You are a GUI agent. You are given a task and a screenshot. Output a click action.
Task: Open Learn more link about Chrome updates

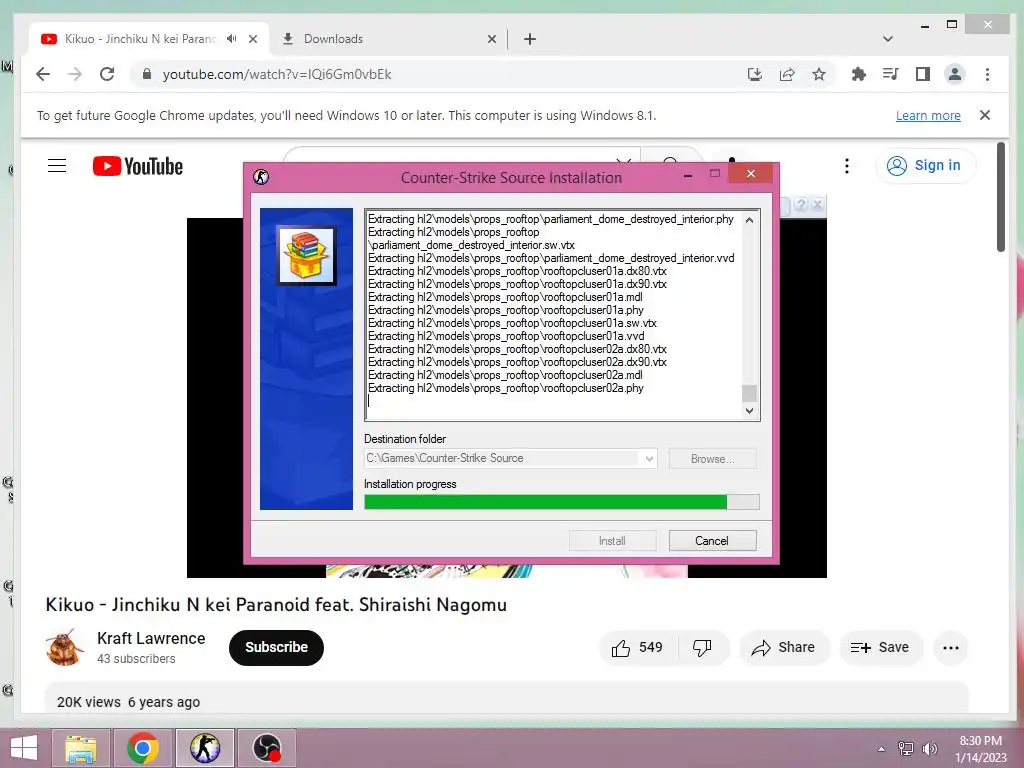pyautogui.click(x=928, y=116)
